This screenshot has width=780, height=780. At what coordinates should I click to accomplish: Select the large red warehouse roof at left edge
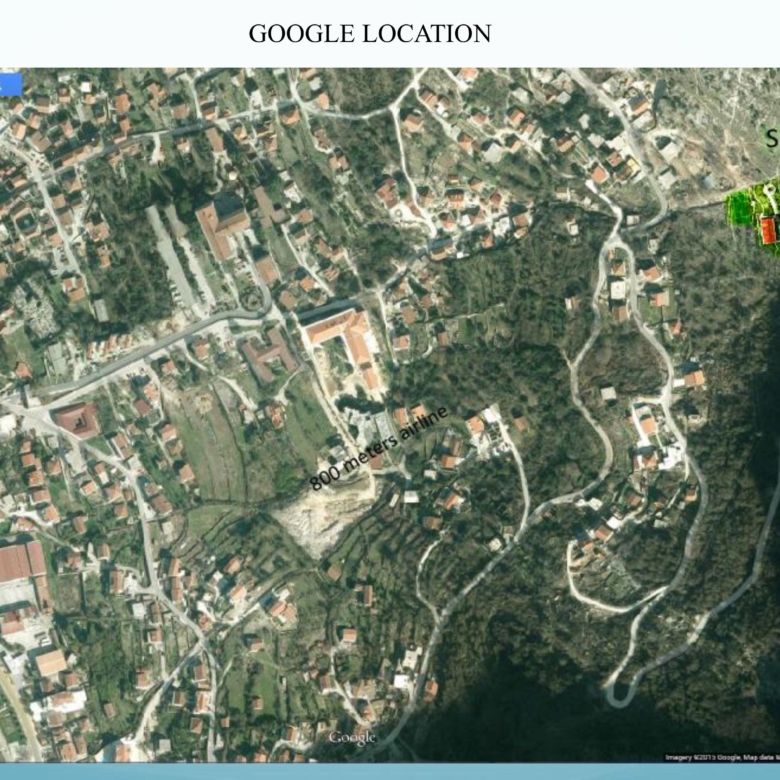pyautogui.click(x=22, y=562)
